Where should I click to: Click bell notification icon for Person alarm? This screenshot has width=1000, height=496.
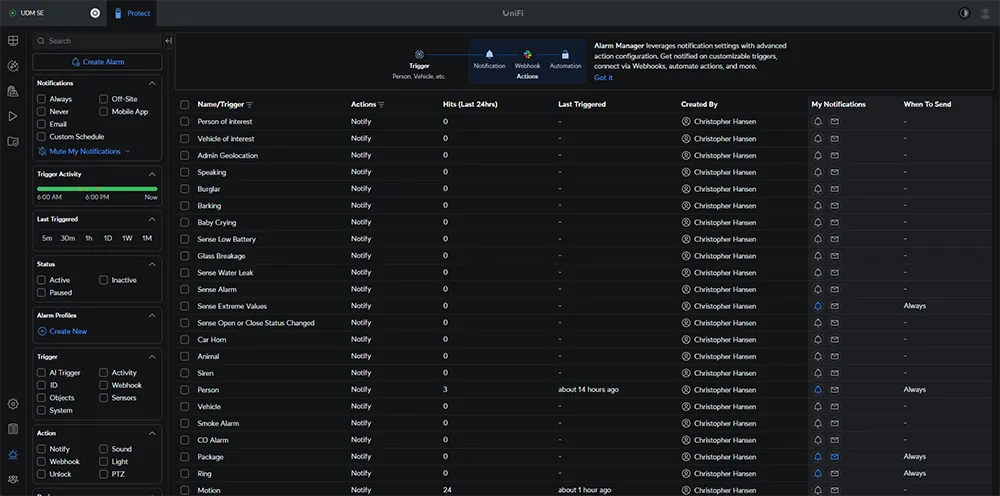[818, 390]
